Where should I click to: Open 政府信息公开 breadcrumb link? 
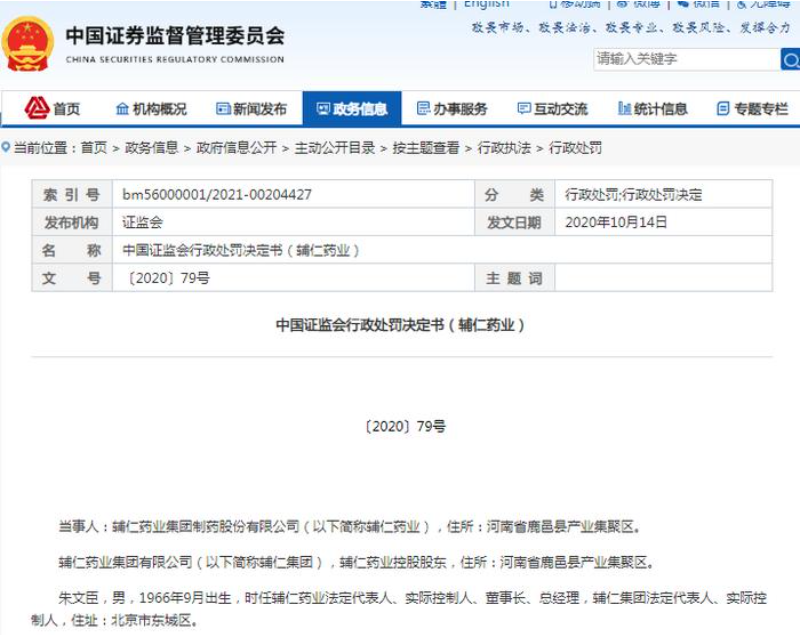pyautogui.click(x=236, y=148)
